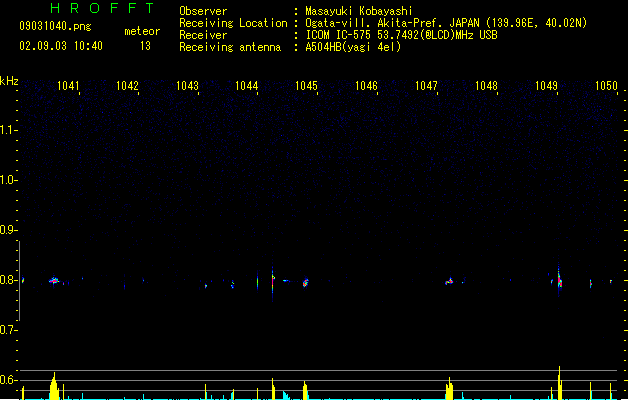Click the Observer field label
The height and width of the screenshot is (400, 629).
(x=203, y=11)
